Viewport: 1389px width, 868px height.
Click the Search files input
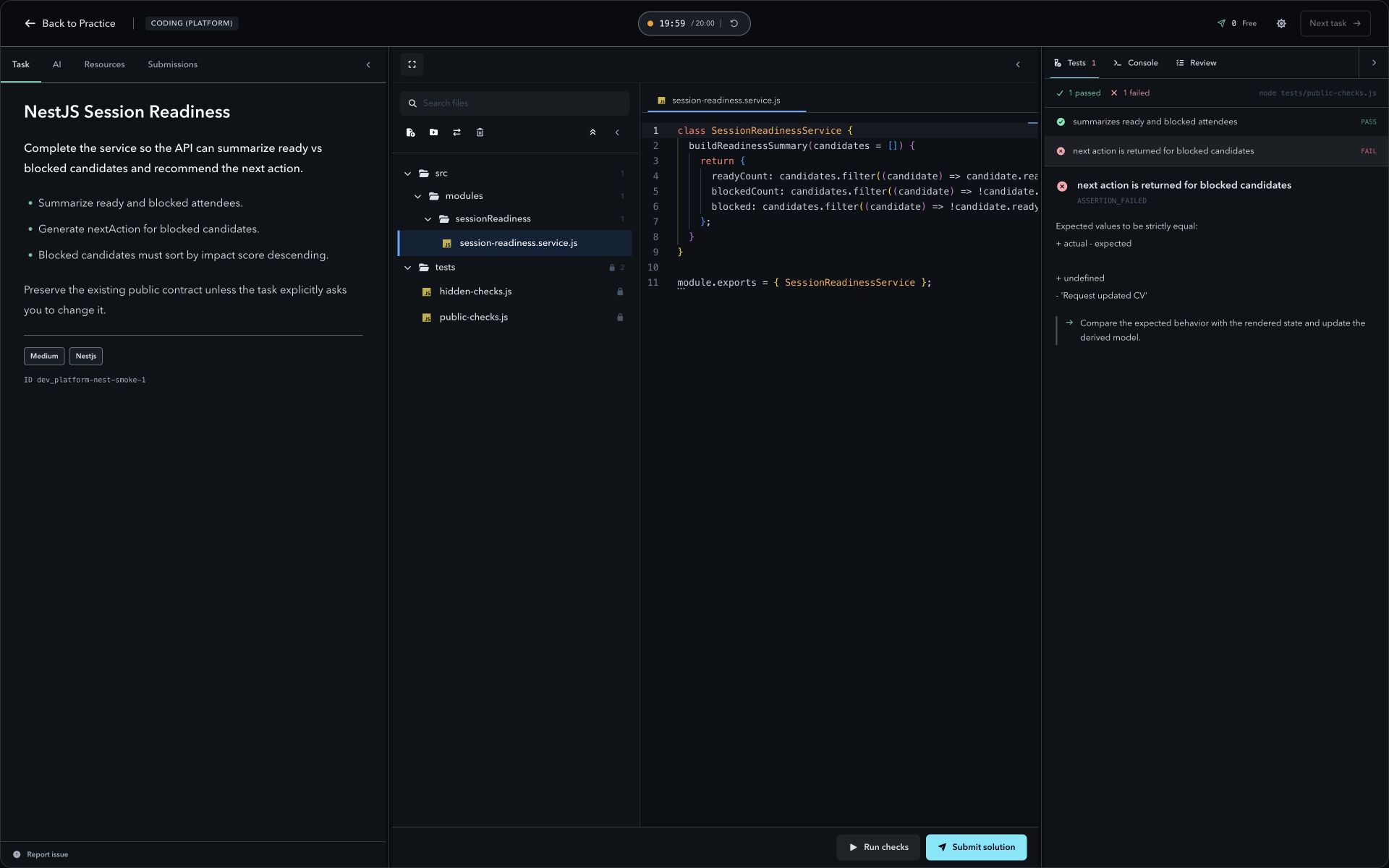click(x=514, y=103)
